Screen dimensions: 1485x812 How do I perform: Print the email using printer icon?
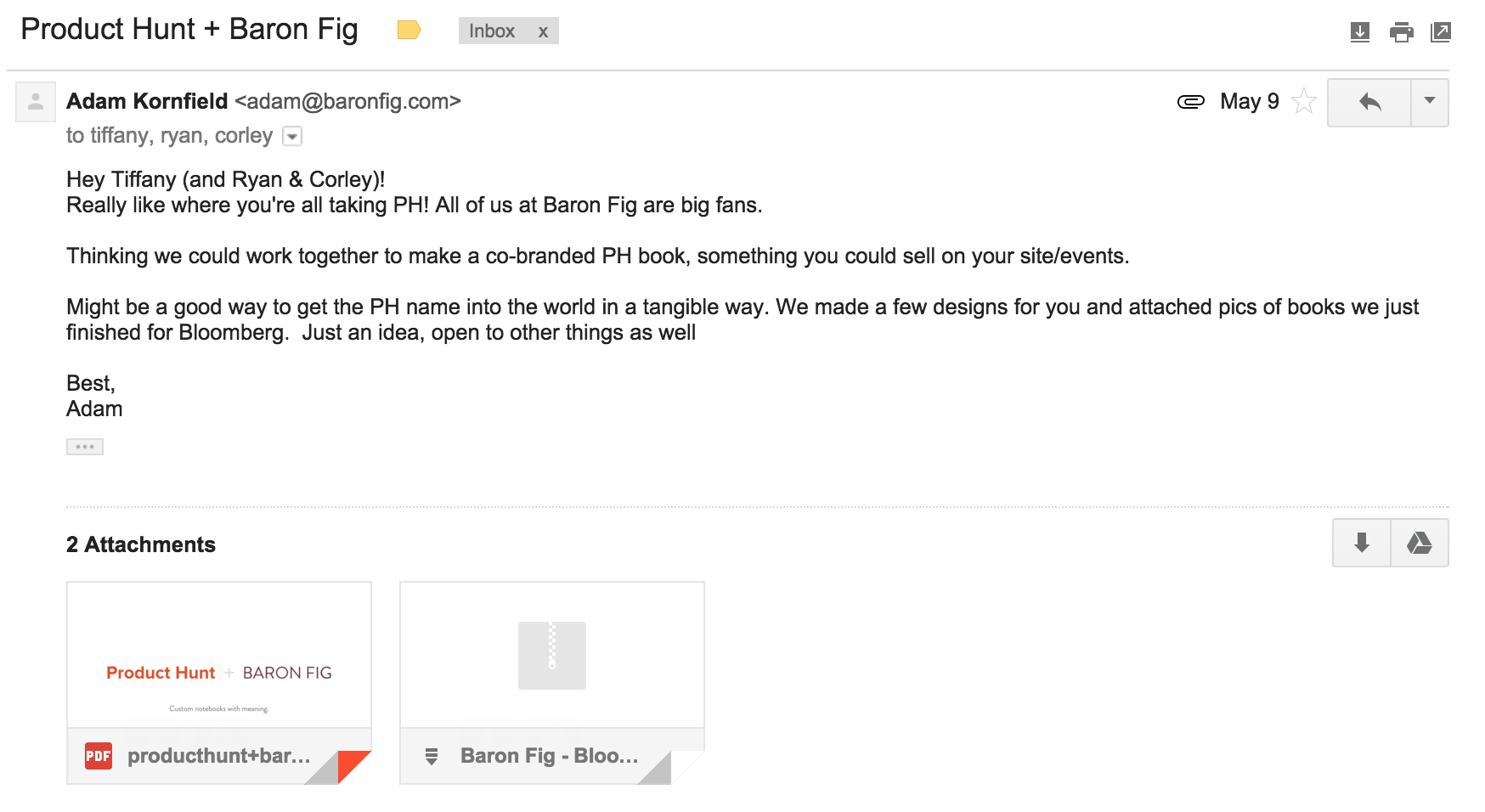coord(1401,32)
